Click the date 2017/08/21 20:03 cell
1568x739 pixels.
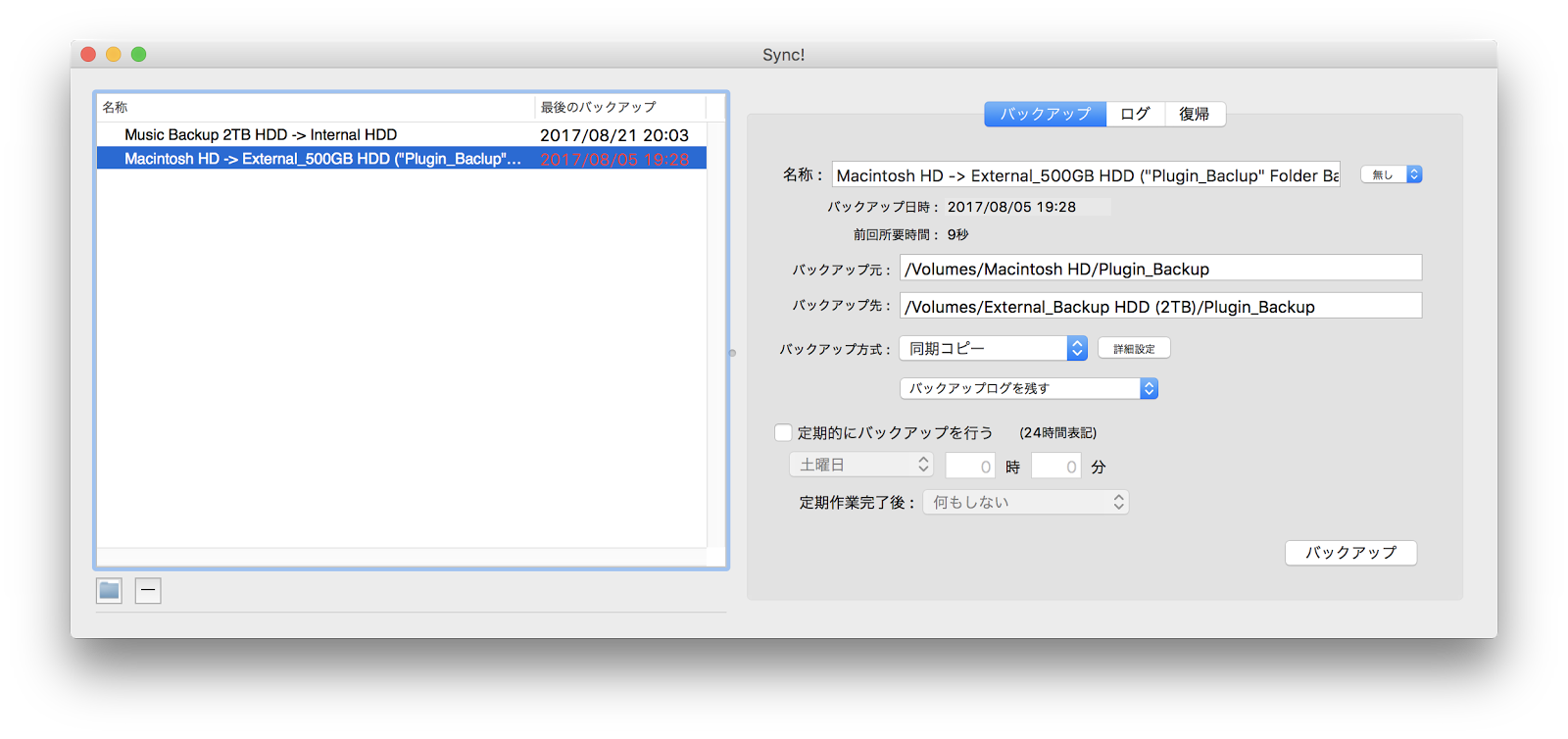click(614, 135)
